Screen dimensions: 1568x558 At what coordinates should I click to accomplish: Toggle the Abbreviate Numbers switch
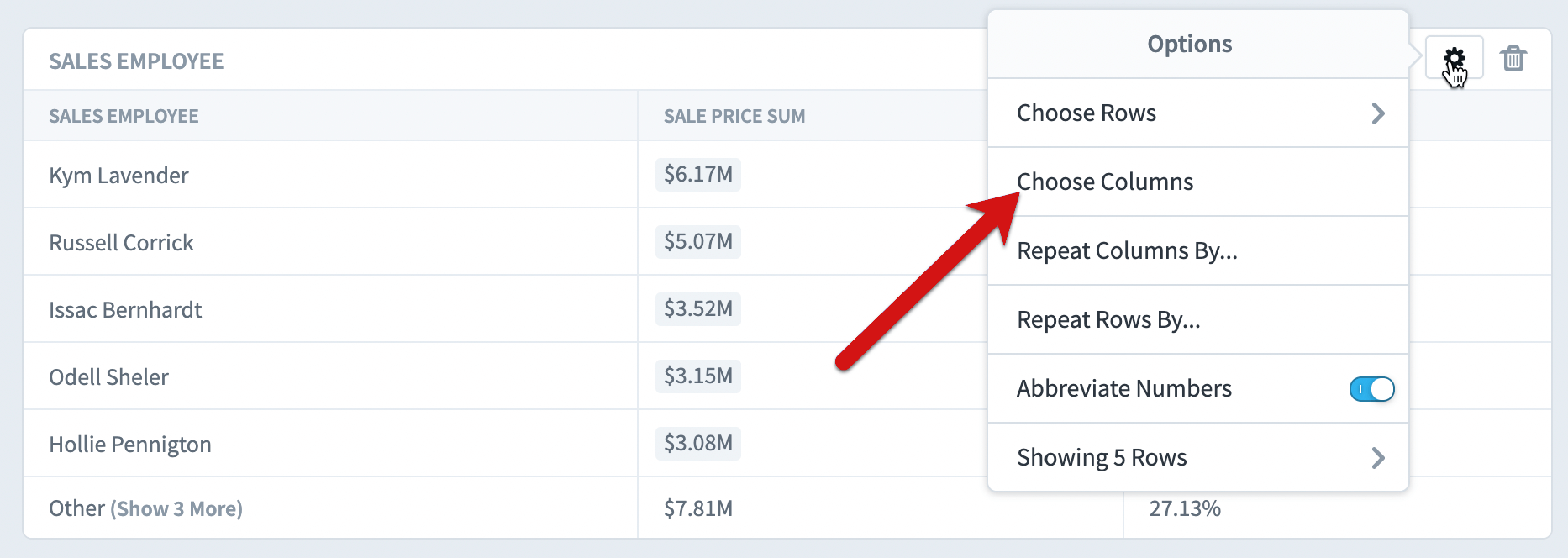pos(1371,389)
